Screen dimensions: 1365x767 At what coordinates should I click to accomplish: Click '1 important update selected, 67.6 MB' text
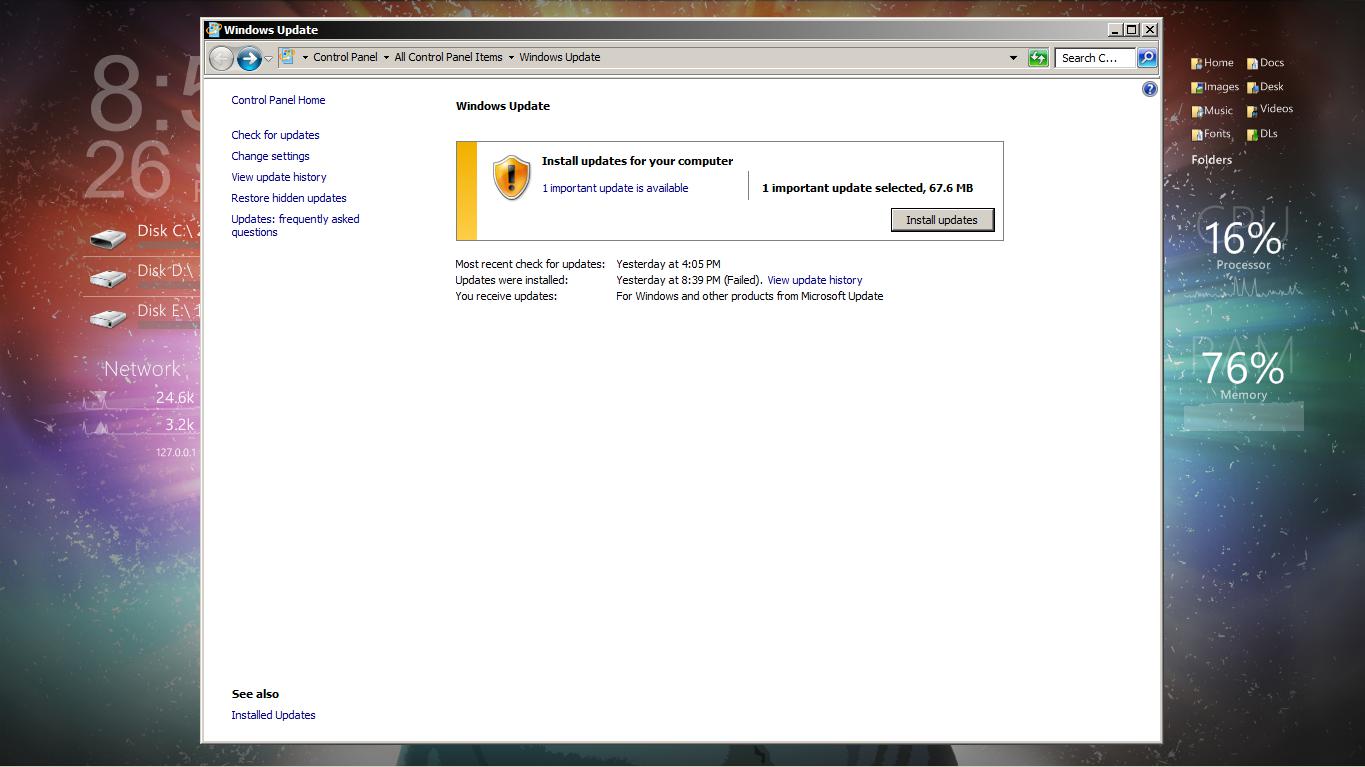867,188
